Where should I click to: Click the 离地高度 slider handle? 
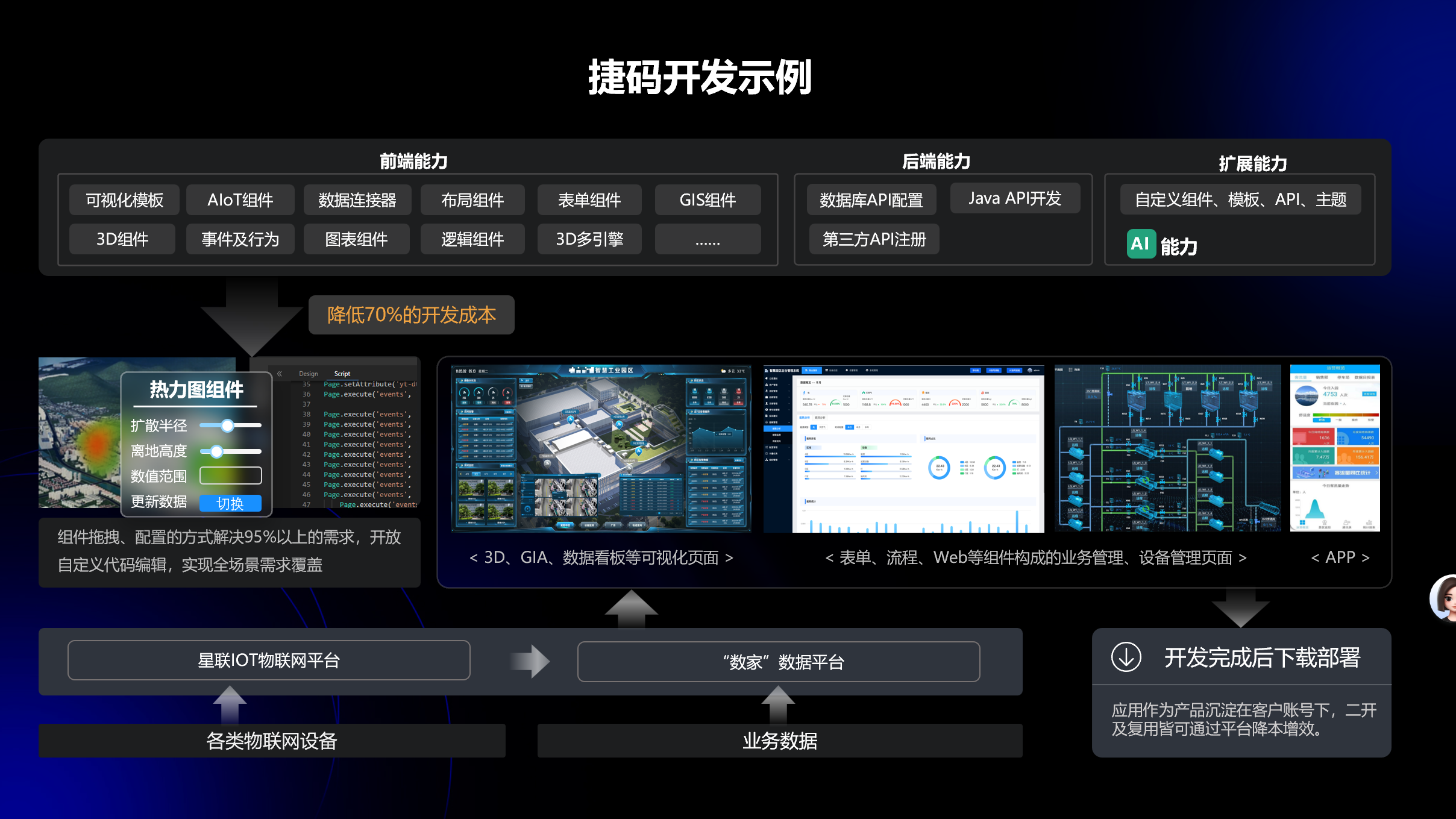coord(217,451)
